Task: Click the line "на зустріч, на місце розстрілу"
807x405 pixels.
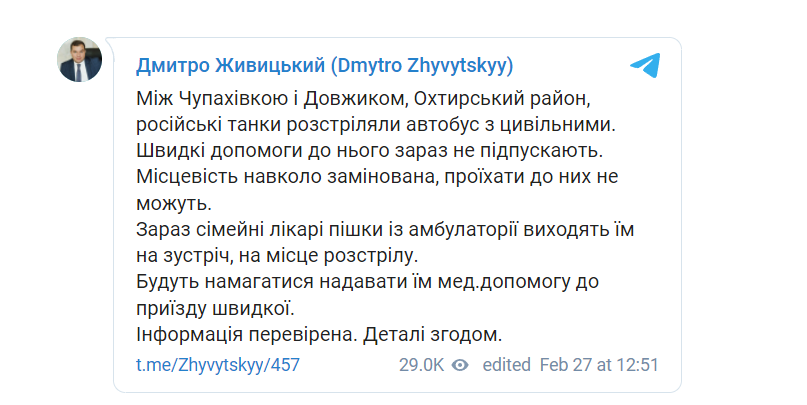Action: [277, 256]
